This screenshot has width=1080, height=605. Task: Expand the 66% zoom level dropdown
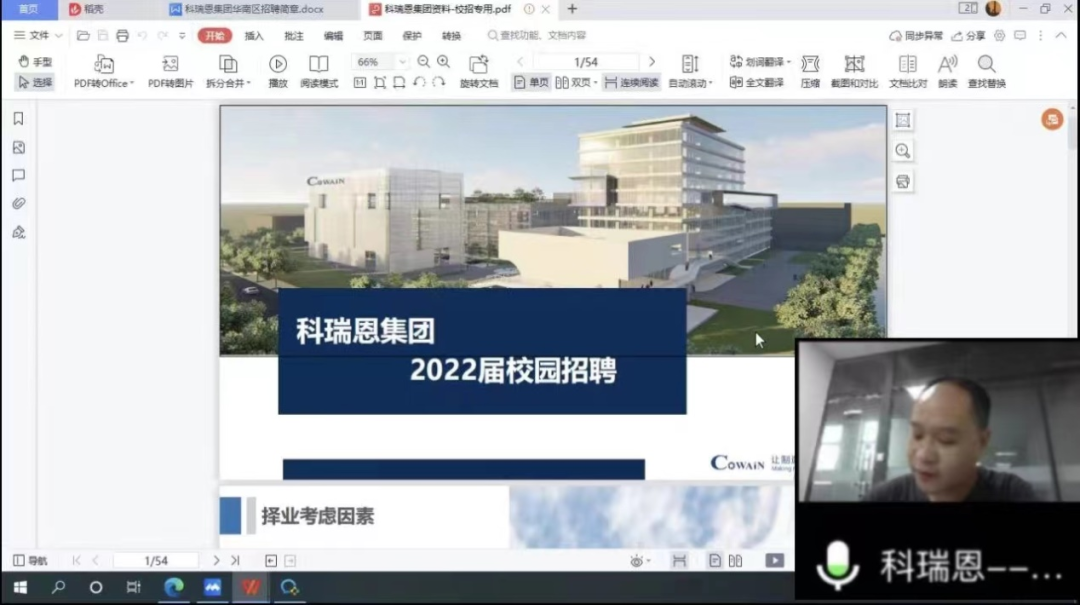coord(402,62)
